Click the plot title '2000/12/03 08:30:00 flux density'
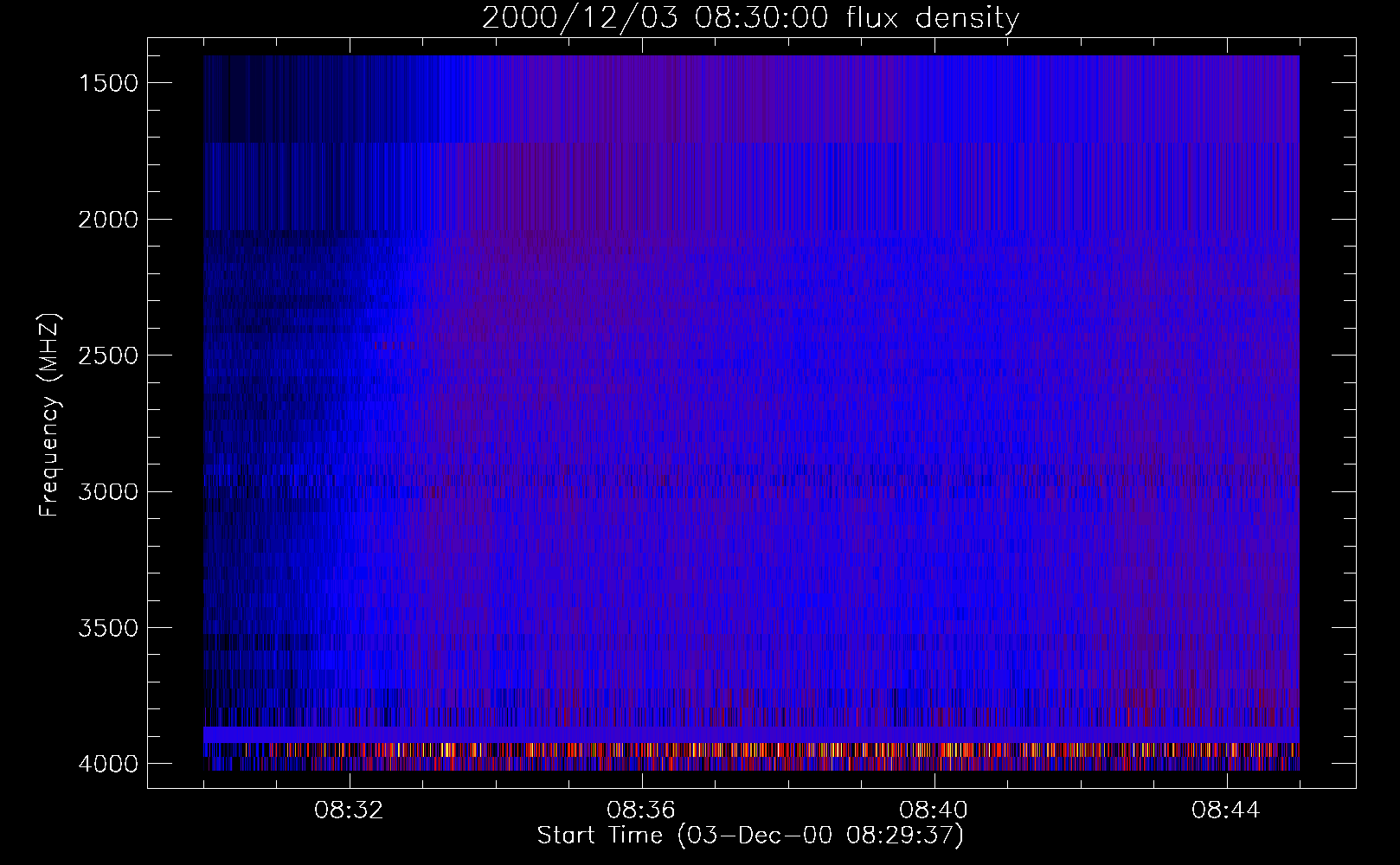Image resolution: width=1400 pixels, height=865 pixels. click(x=750, y=18)
